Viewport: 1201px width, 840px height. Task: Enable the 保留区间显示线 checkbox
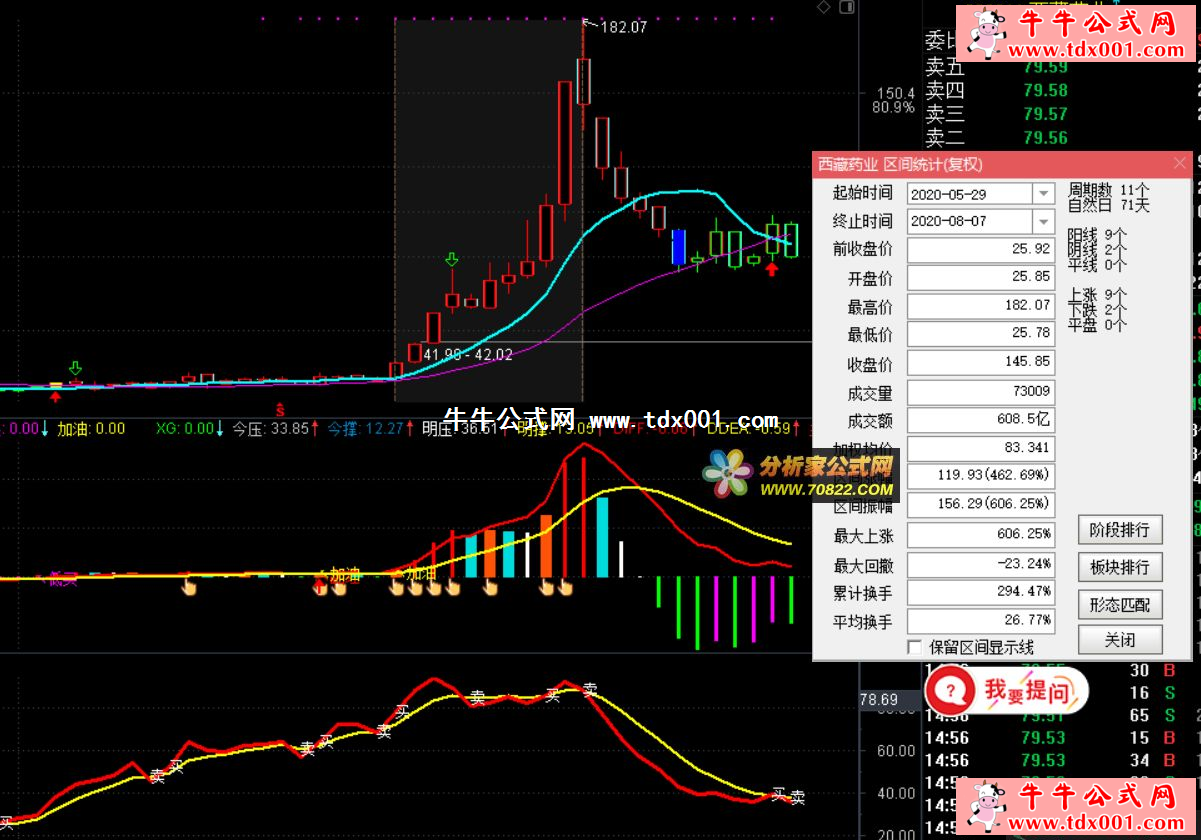[x=914, y=648]
